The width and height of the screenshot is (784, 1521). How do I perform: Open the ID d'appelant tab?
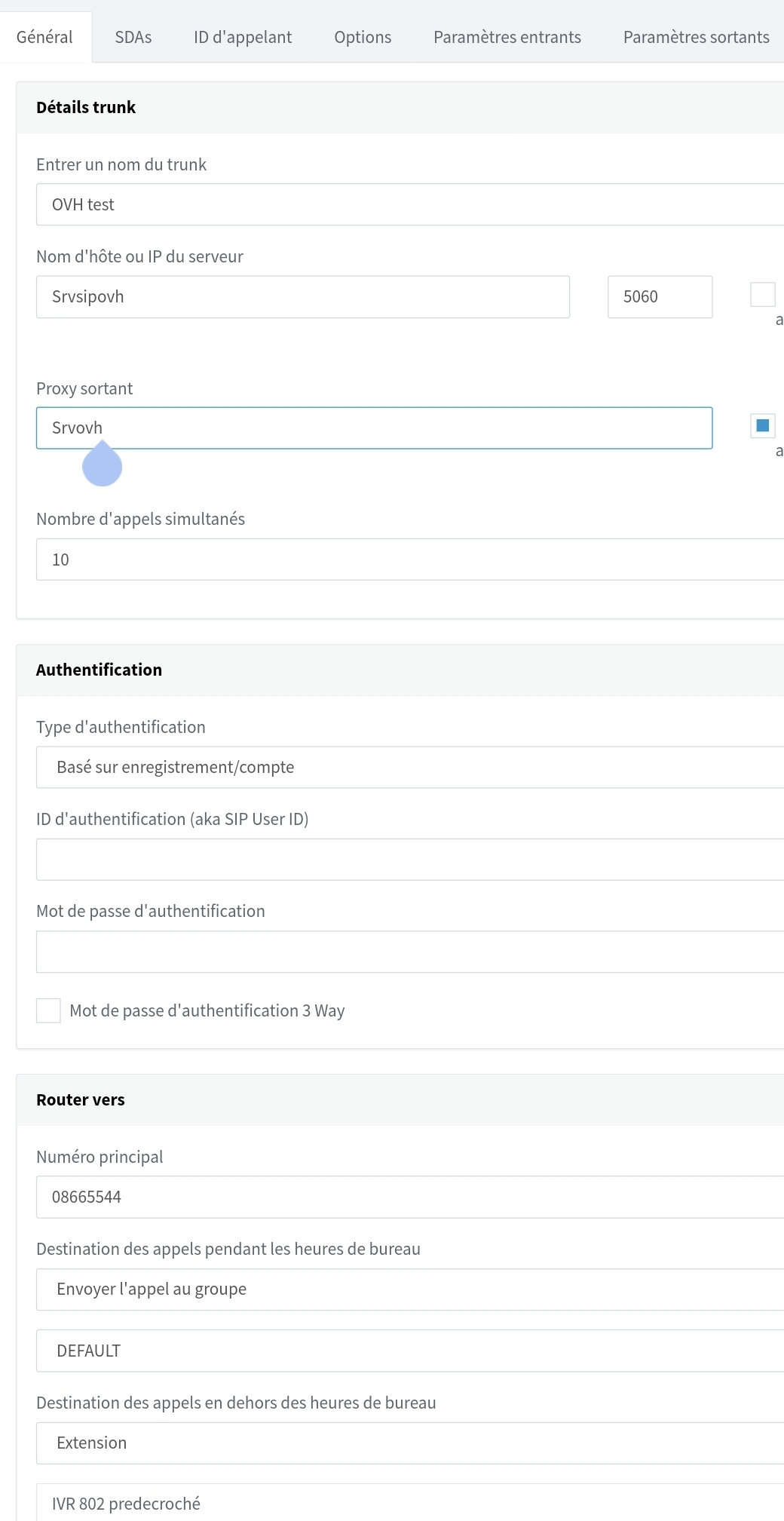(243, 37)
